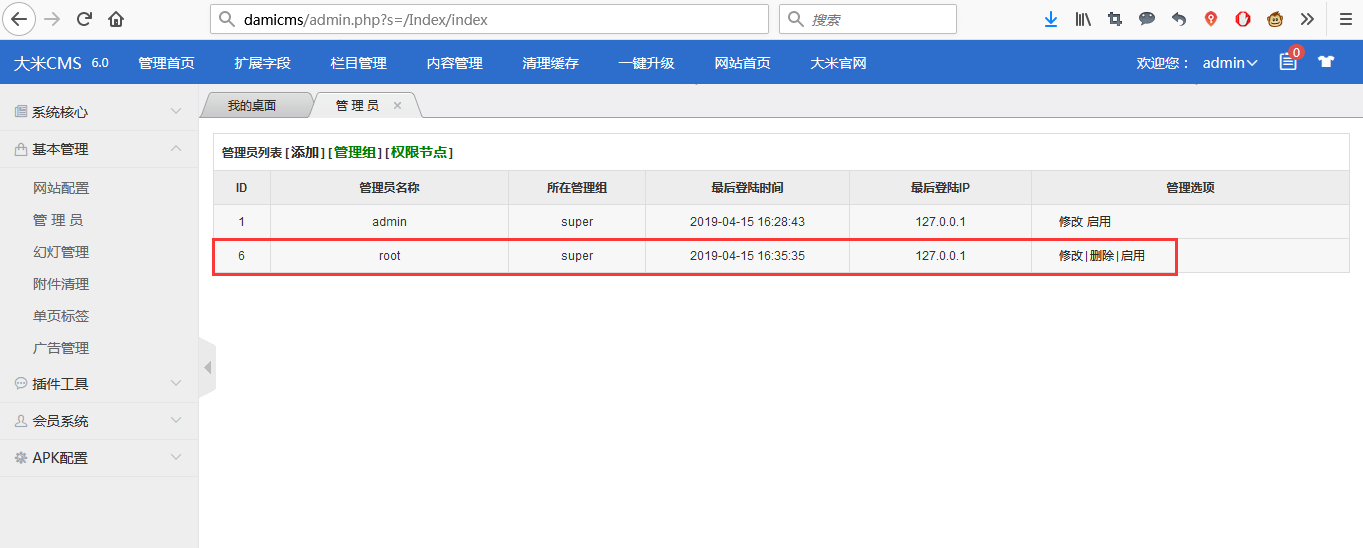
Task: Click the admin name cell
Action: click(x=389, y=222)
